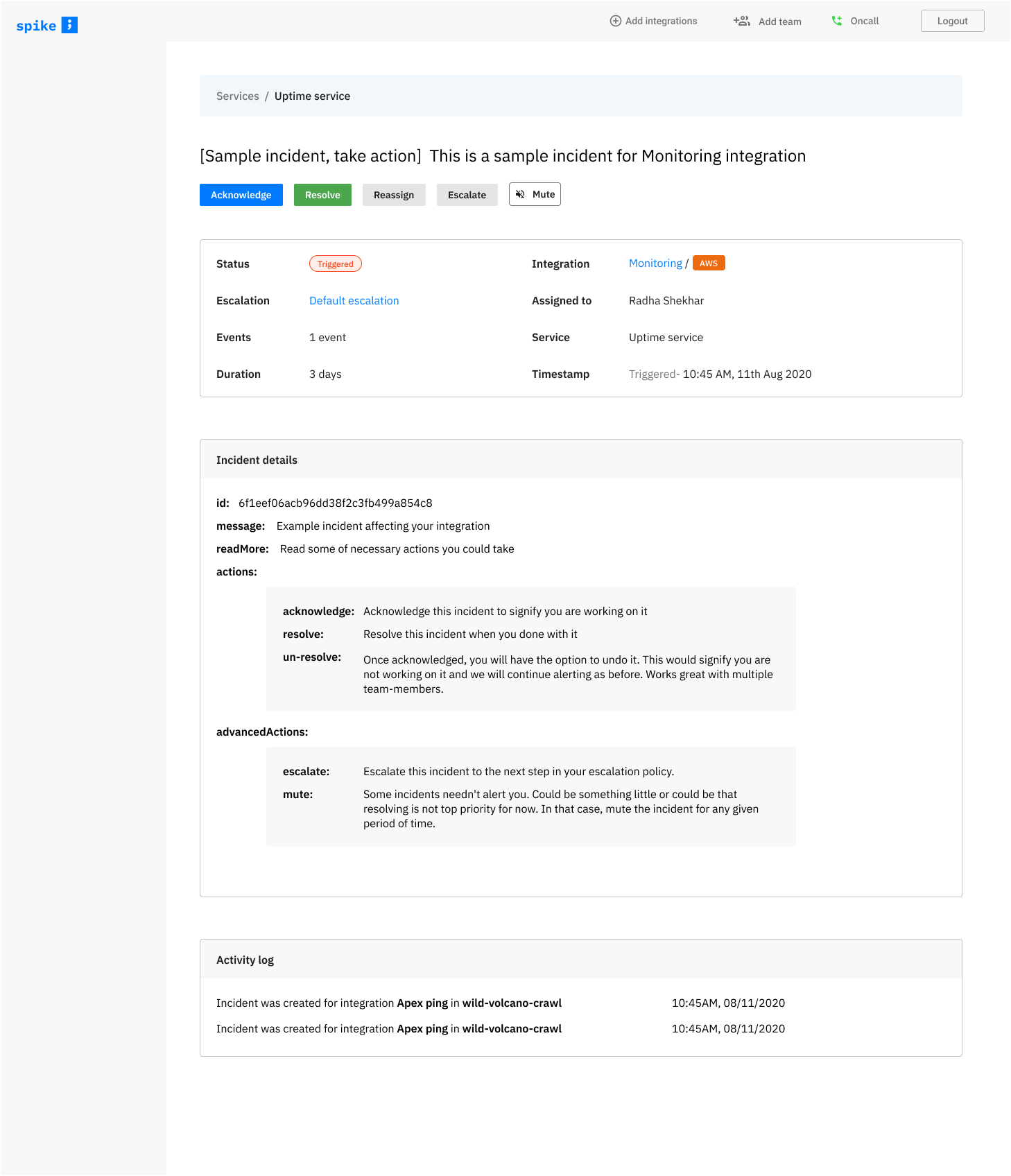Go to Services in the breadcrumb
This screenshot has width=1011, height=1176.
238,96
